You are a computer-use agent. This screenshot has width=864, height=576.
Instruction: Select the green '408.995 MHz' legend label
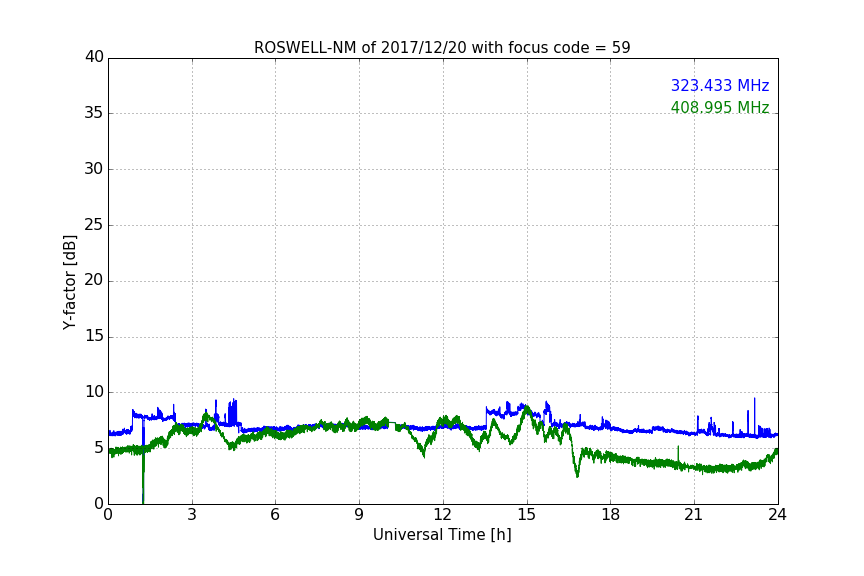720,107
